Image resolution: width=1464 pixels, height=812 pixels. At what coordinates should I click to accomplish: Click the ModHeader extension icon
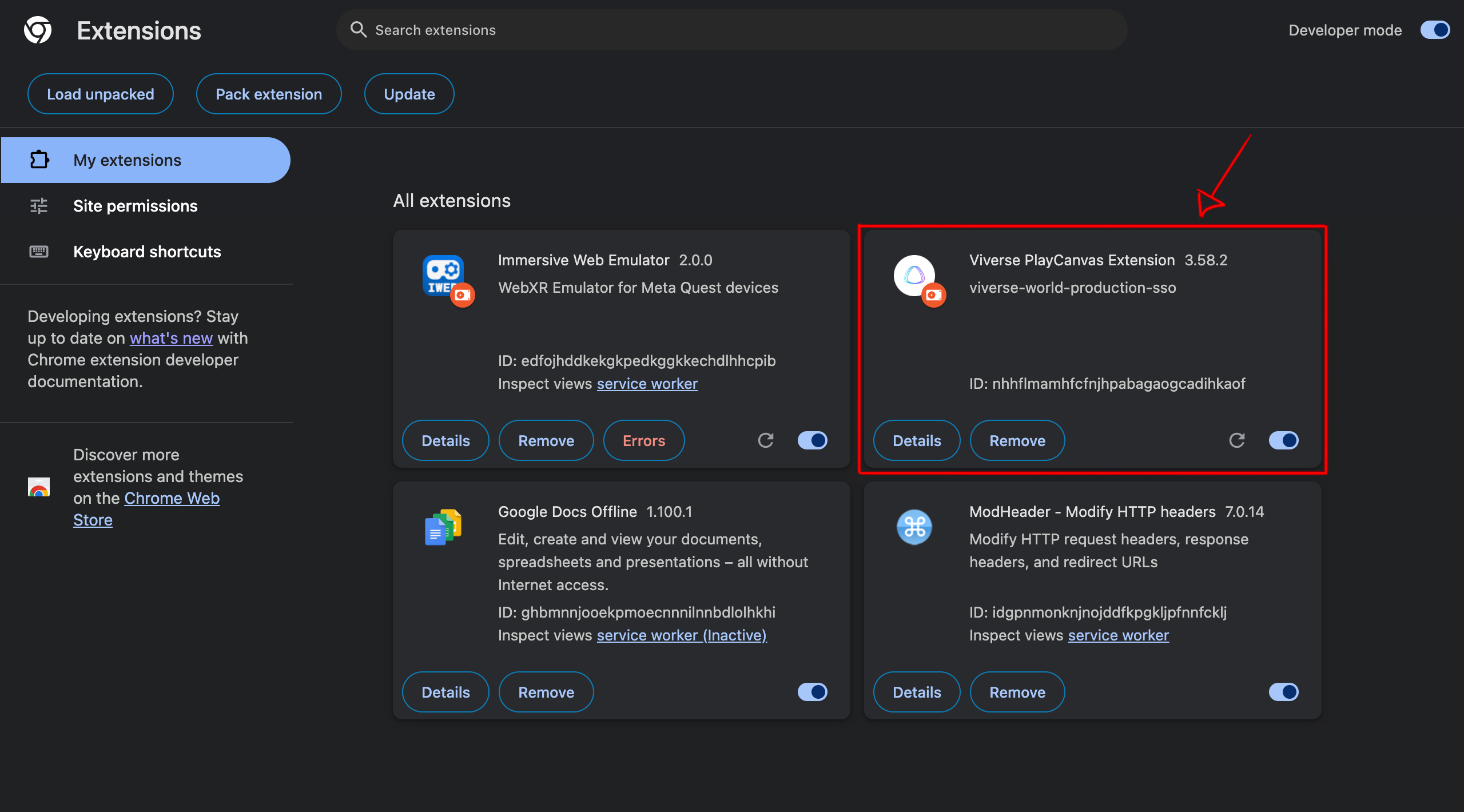click(914, 527)
